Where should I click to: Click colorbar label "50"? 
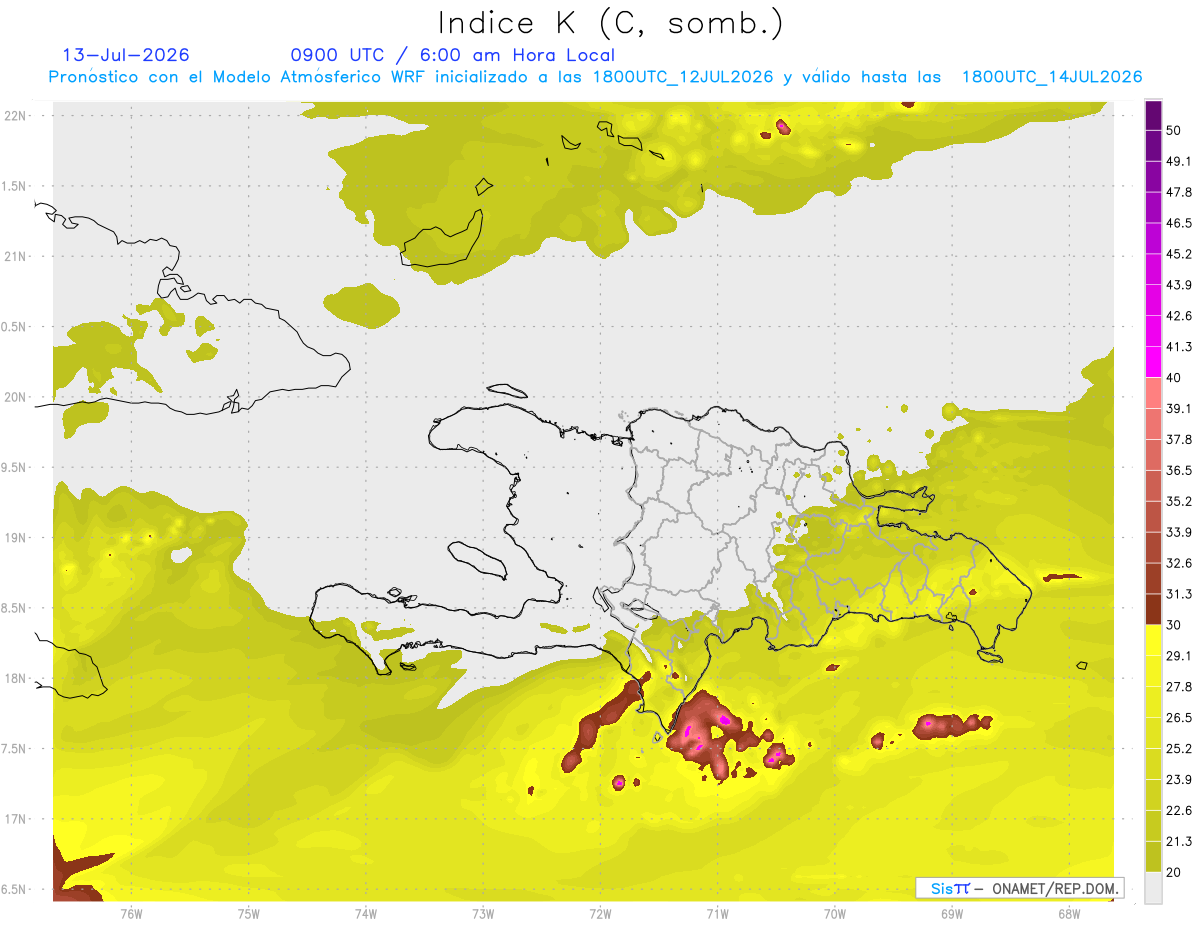point(1174,130)
